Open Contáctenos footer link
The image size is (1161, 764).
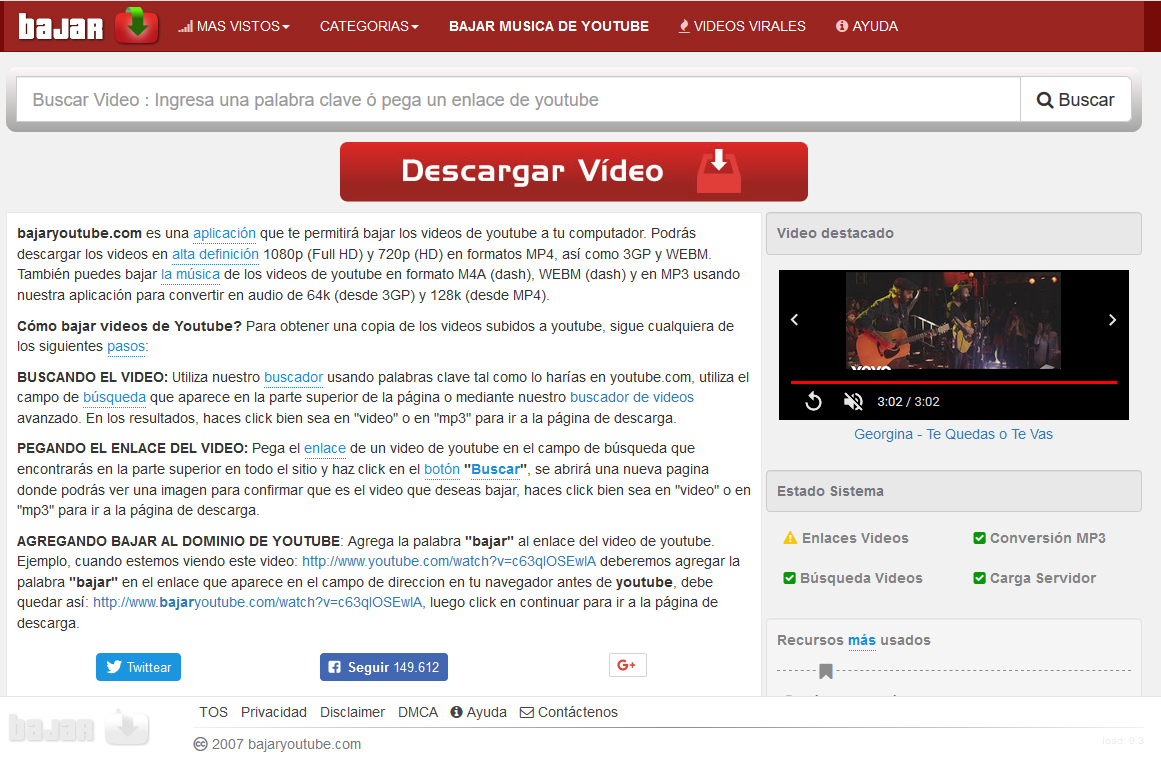[x=569, y=712]
